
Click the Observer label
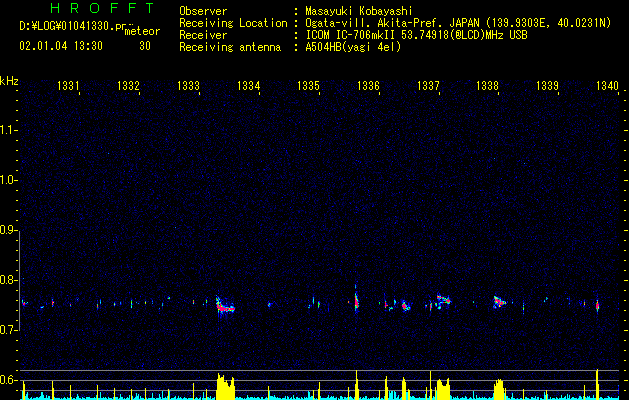click(x=203, y=11)
